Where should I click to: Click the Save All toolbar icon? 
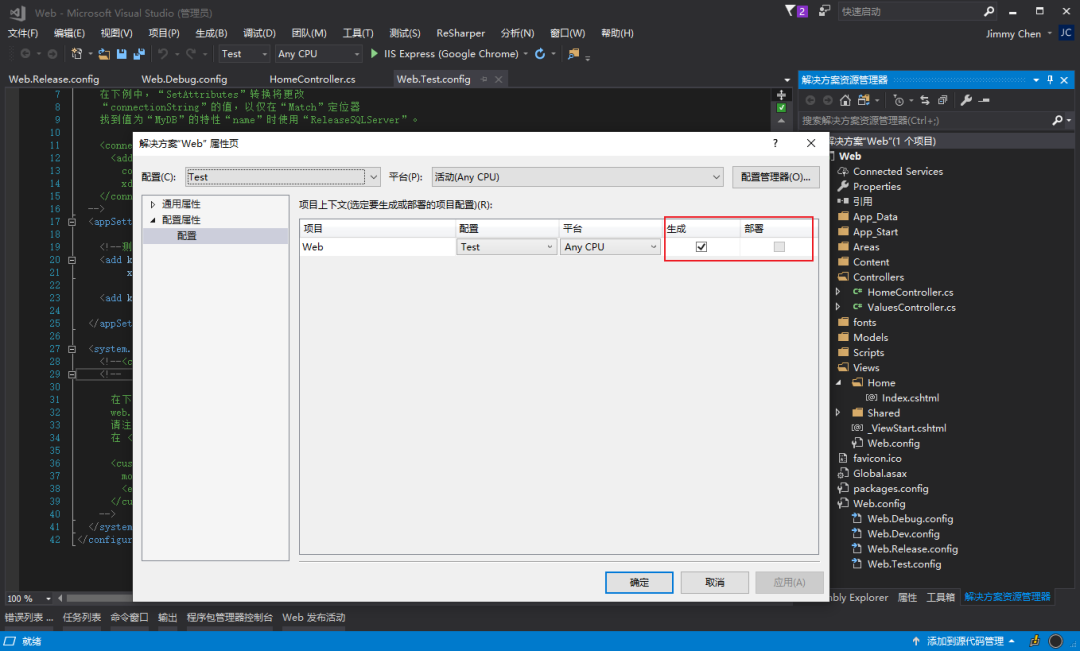(139, 54)
